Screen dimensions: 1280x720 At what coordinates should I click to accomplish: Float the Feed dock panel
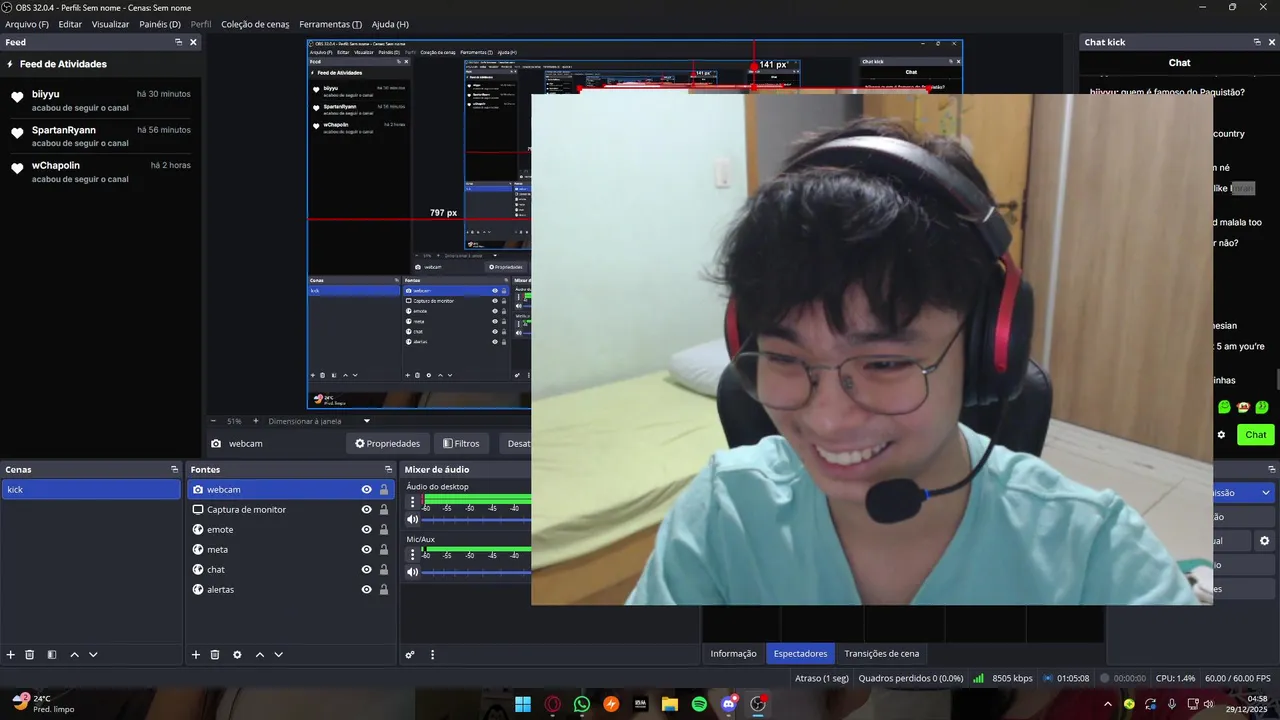click(x=178, y=42)
